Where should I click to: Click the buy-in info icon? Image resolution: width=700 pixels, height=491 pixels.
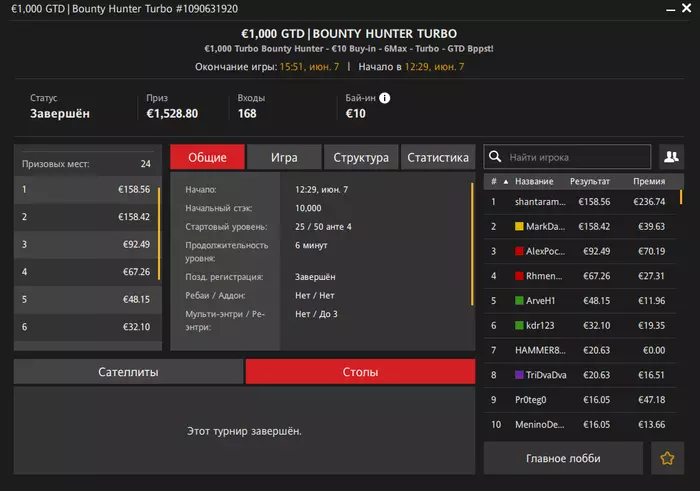click(x=384, y=98)
